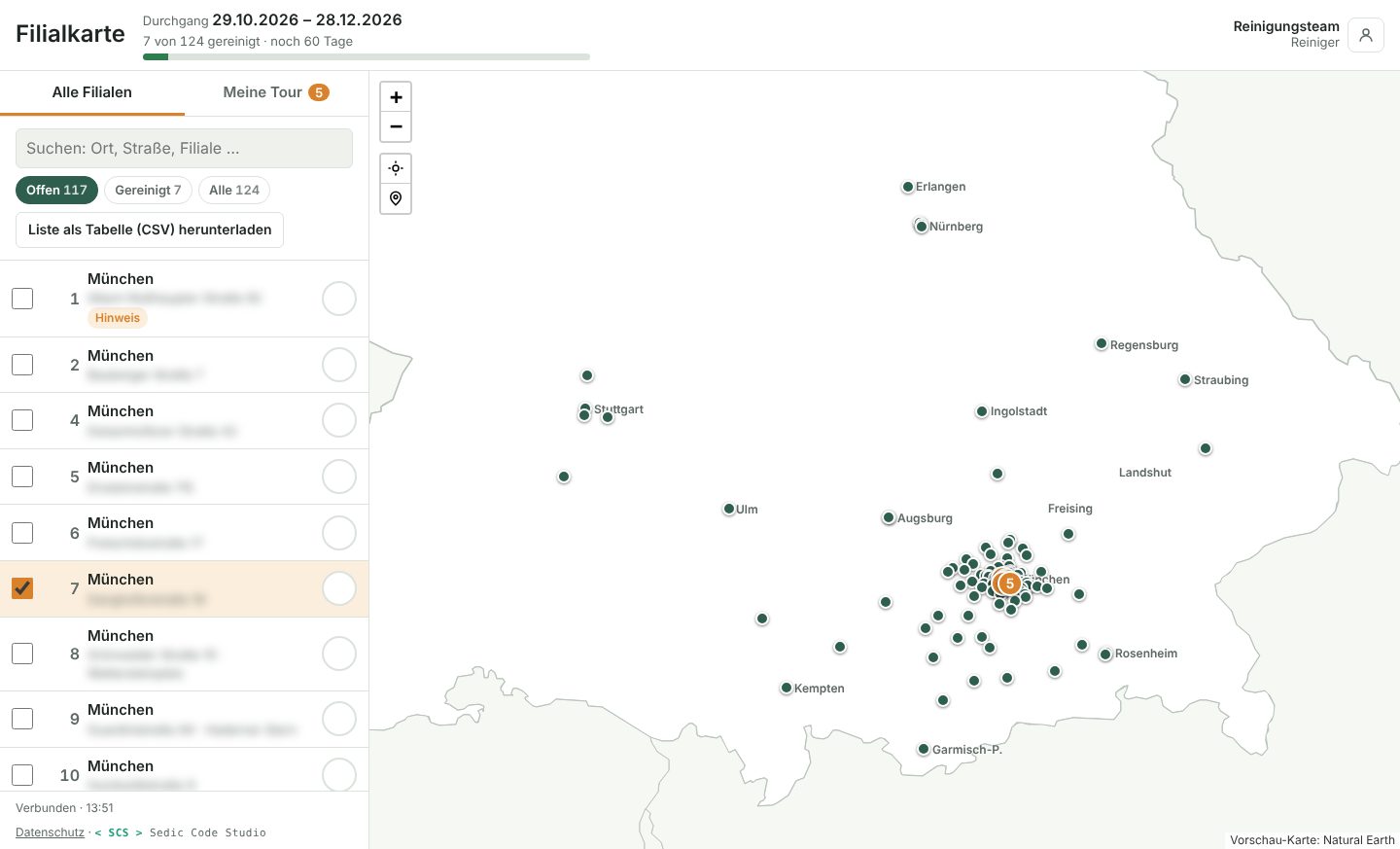Select the Regensburg map marker
Image resolution: width=1400 pixels, height=849 pixels.
click(1102, 344)
